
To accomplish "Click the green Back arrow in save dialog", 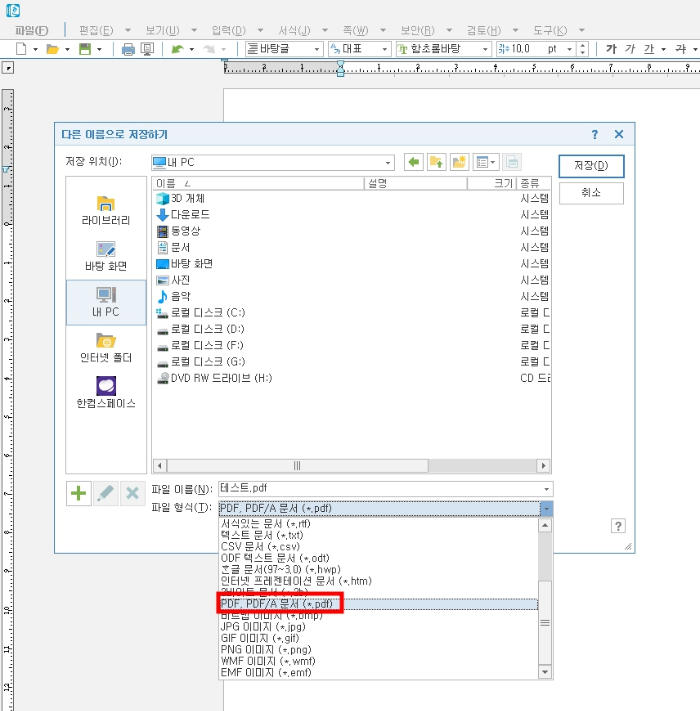I will tap(413, 162).
